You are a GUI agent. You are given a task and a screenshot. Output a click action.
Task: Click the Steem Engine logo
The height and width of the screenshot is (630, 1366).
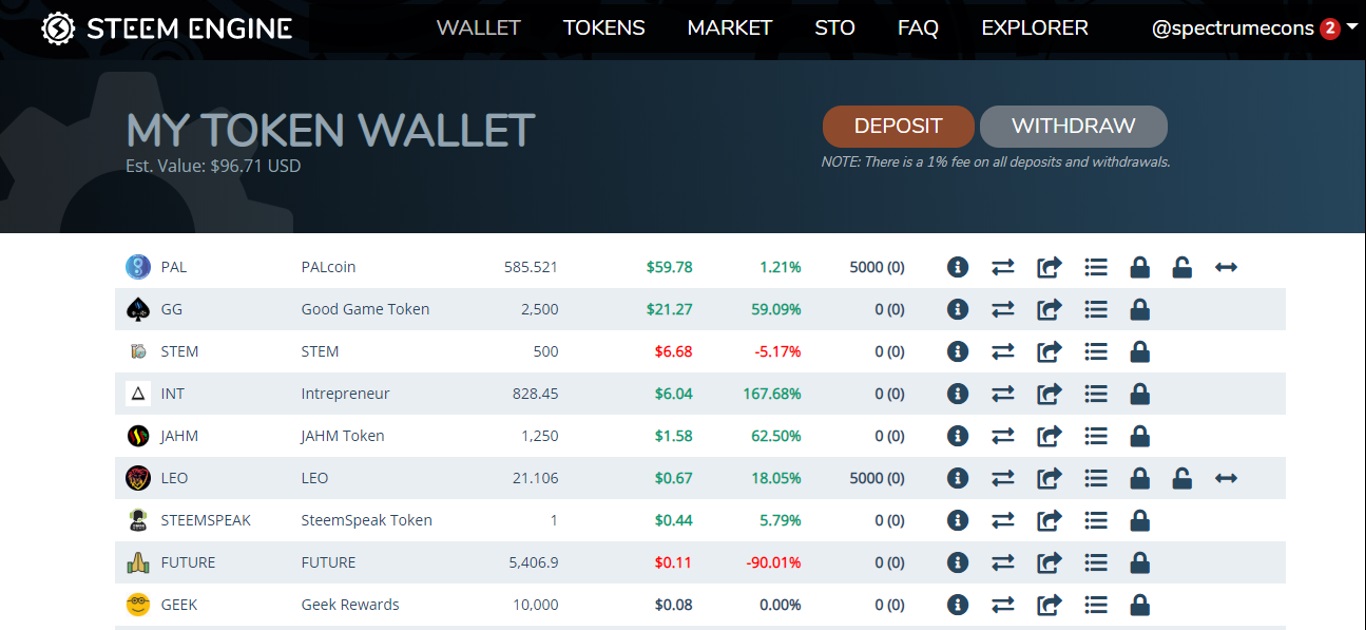(167, 28)
